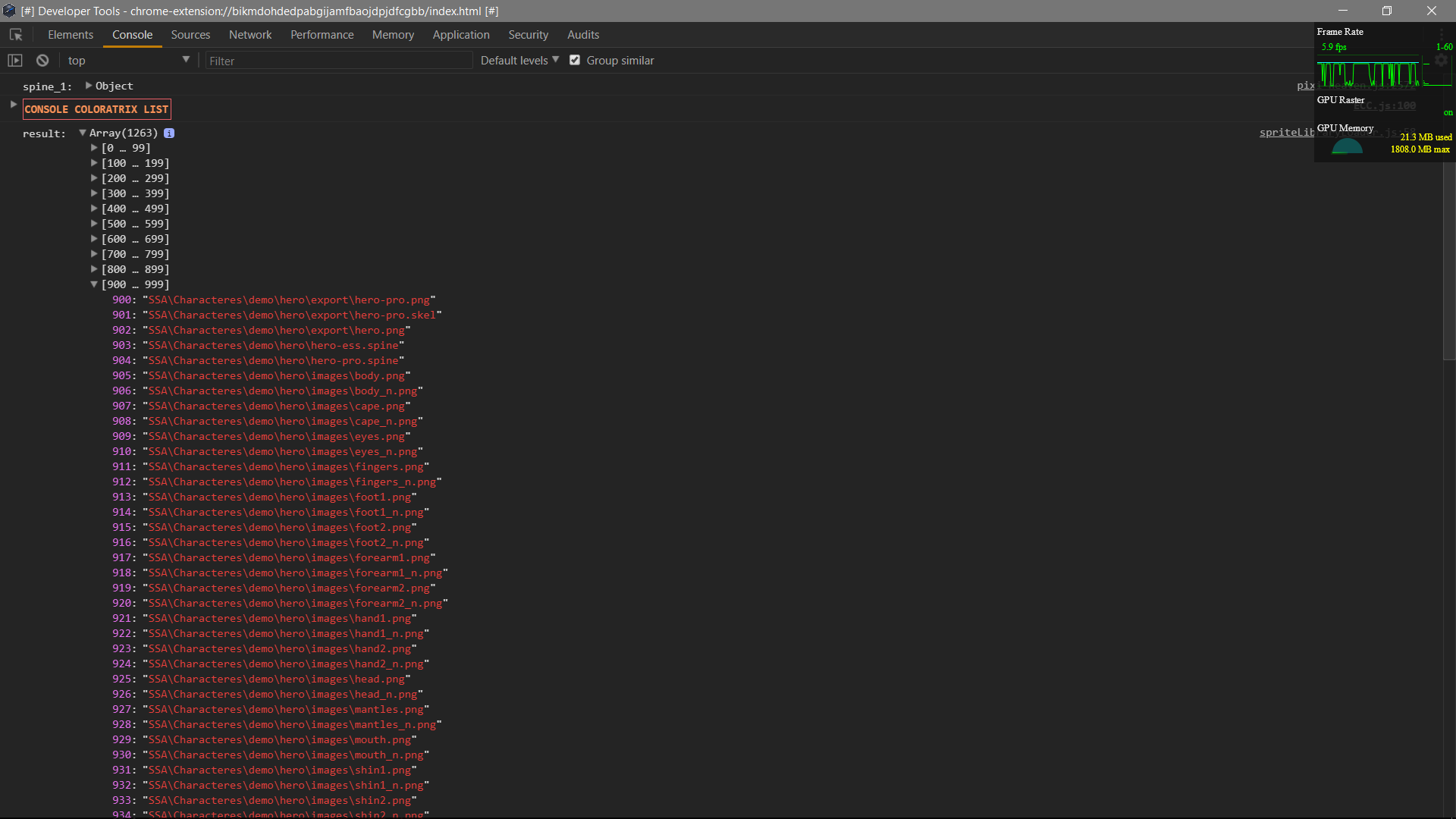Screen dimensions: 1456x819
Task: Click the DevTools app icon in title bar
Action: pos(9,11)
